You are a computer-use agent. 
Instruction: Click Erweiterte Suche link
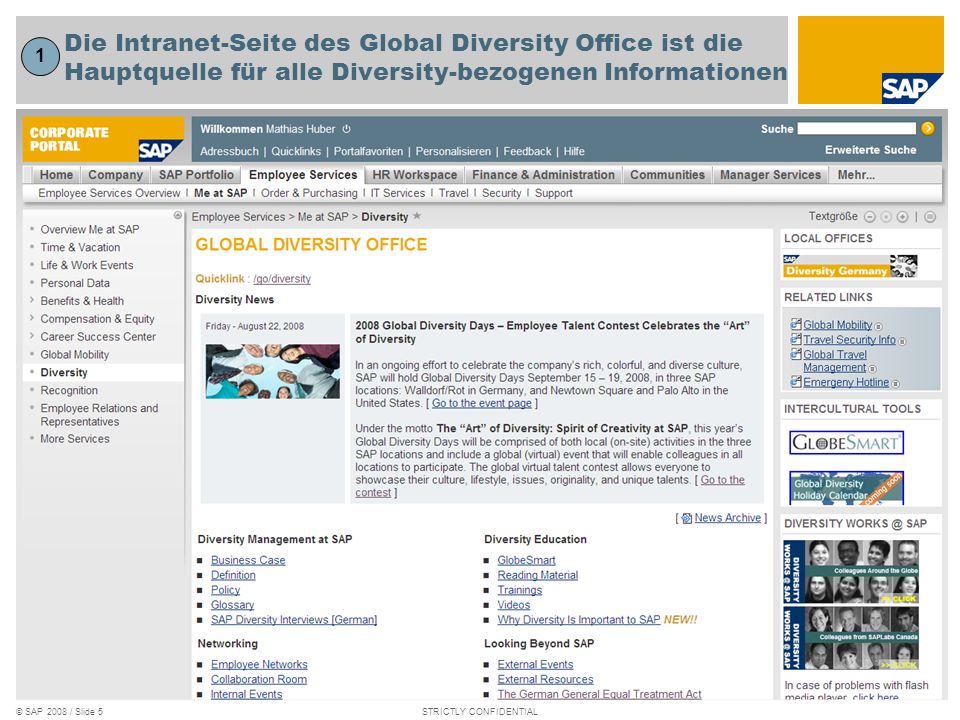click(x=870, y=150)
